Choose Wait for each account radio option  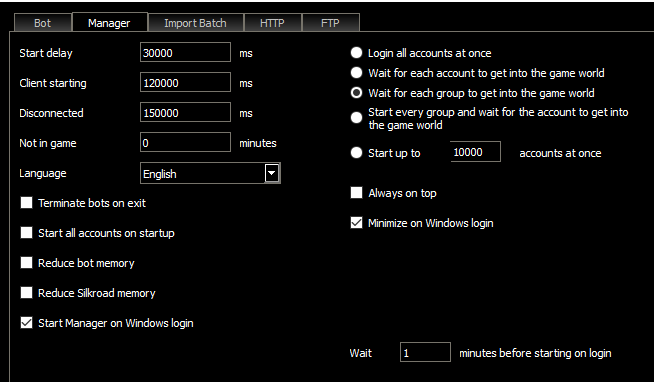[357, 73]
